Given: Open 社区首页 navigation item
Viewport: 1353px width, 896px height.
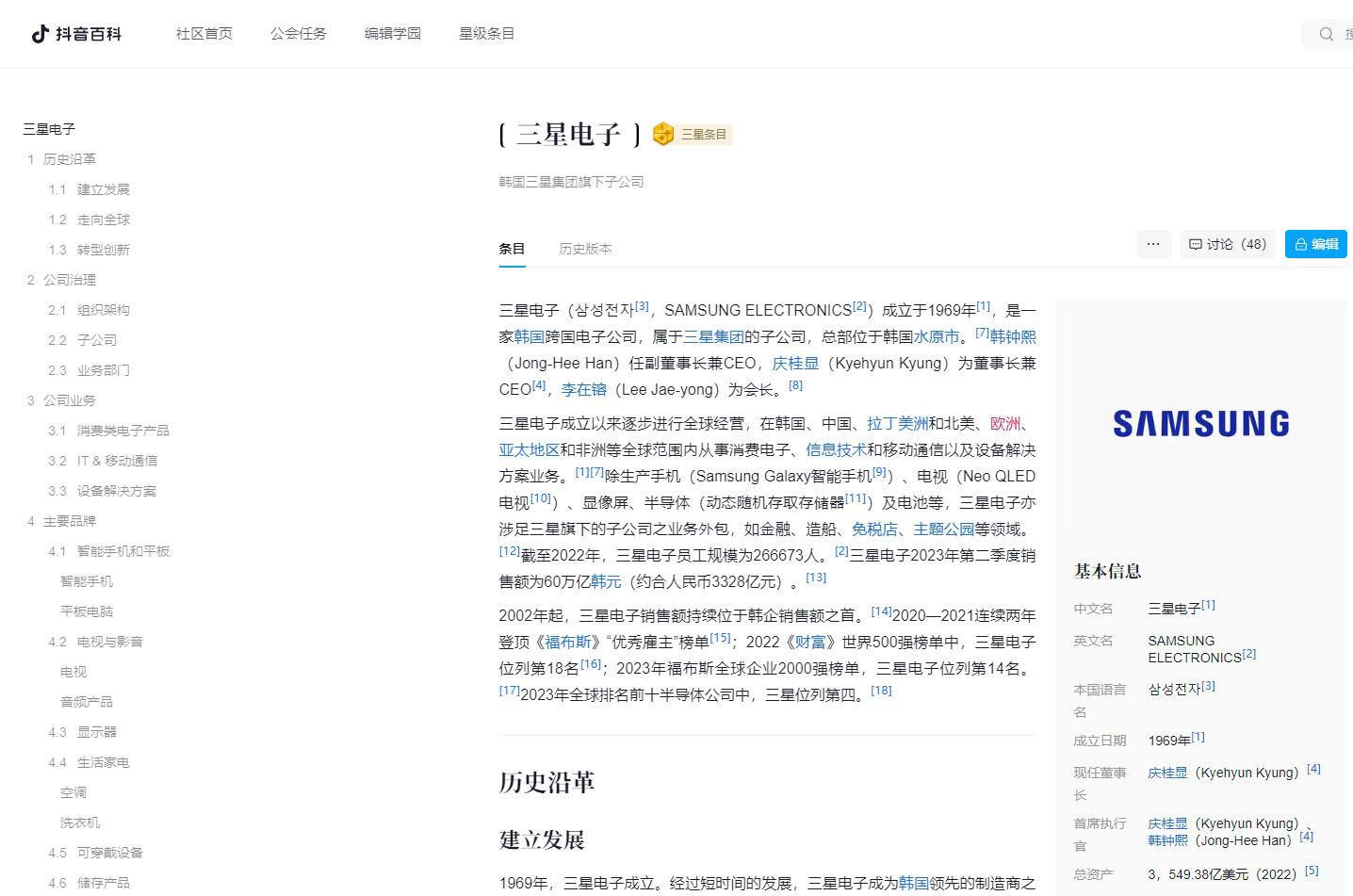Looking at the screenshot, I should pyautogui.click(x=204, y=33).
